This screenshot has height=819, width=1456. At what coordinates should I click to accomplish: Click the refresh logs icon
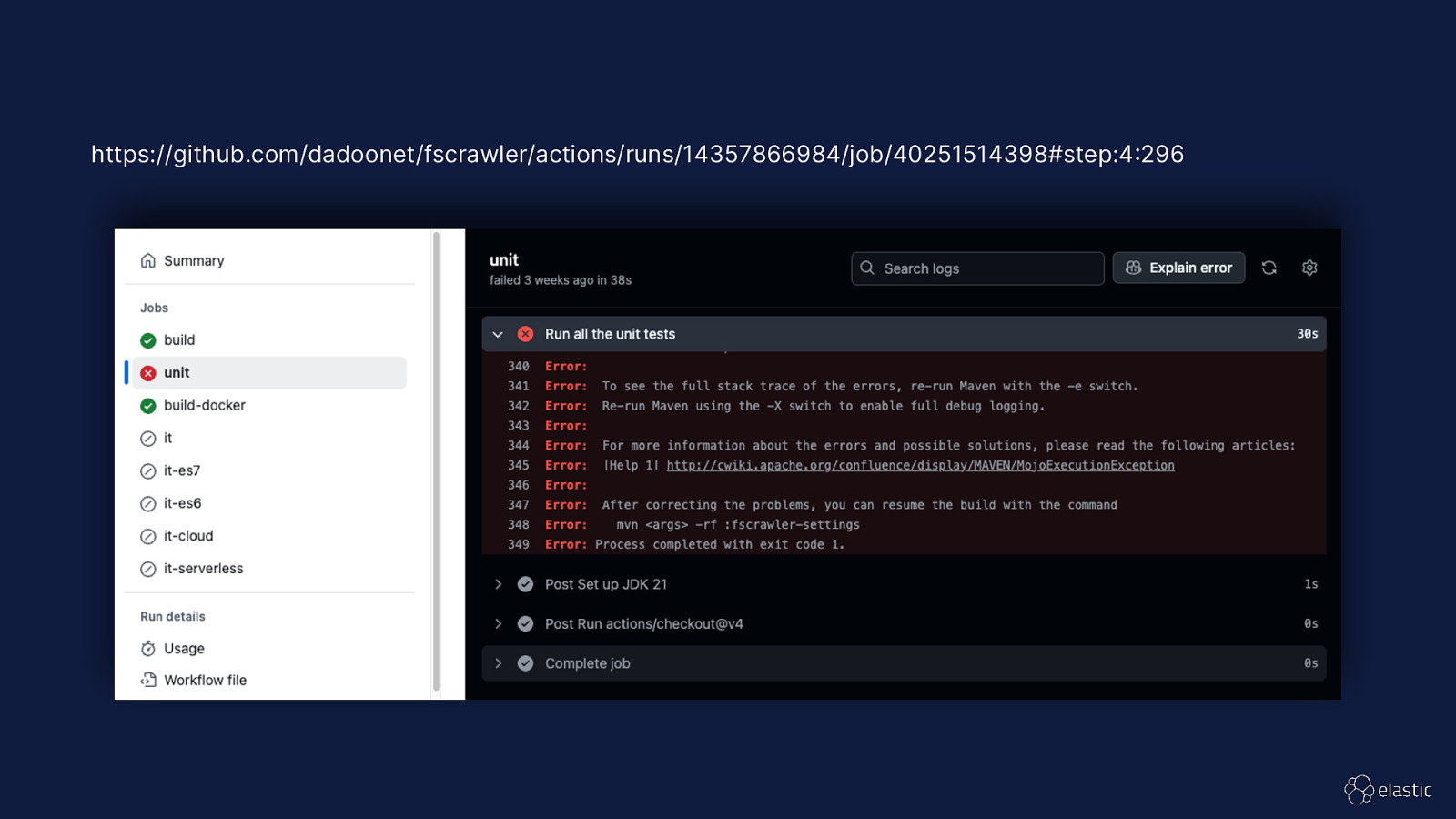click(x=1269, y=268)
